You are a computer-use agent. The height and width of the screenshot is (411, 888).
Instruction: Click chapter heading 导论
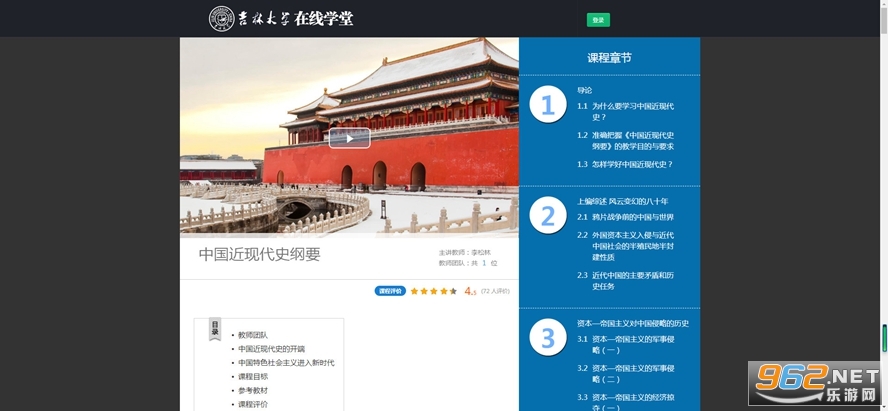584,90
